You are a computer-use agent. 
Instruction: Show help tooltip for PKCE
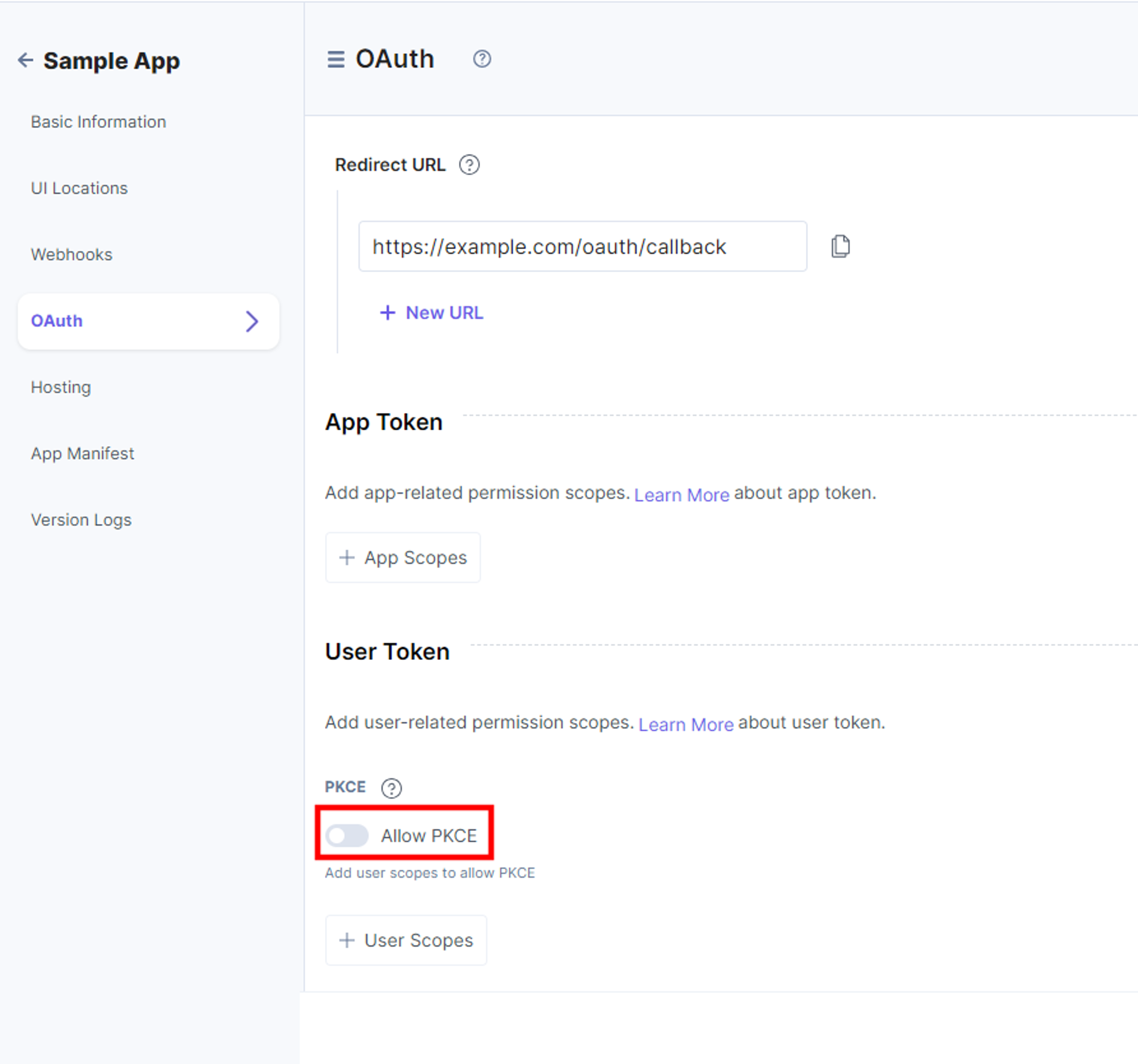pos(391,788)
